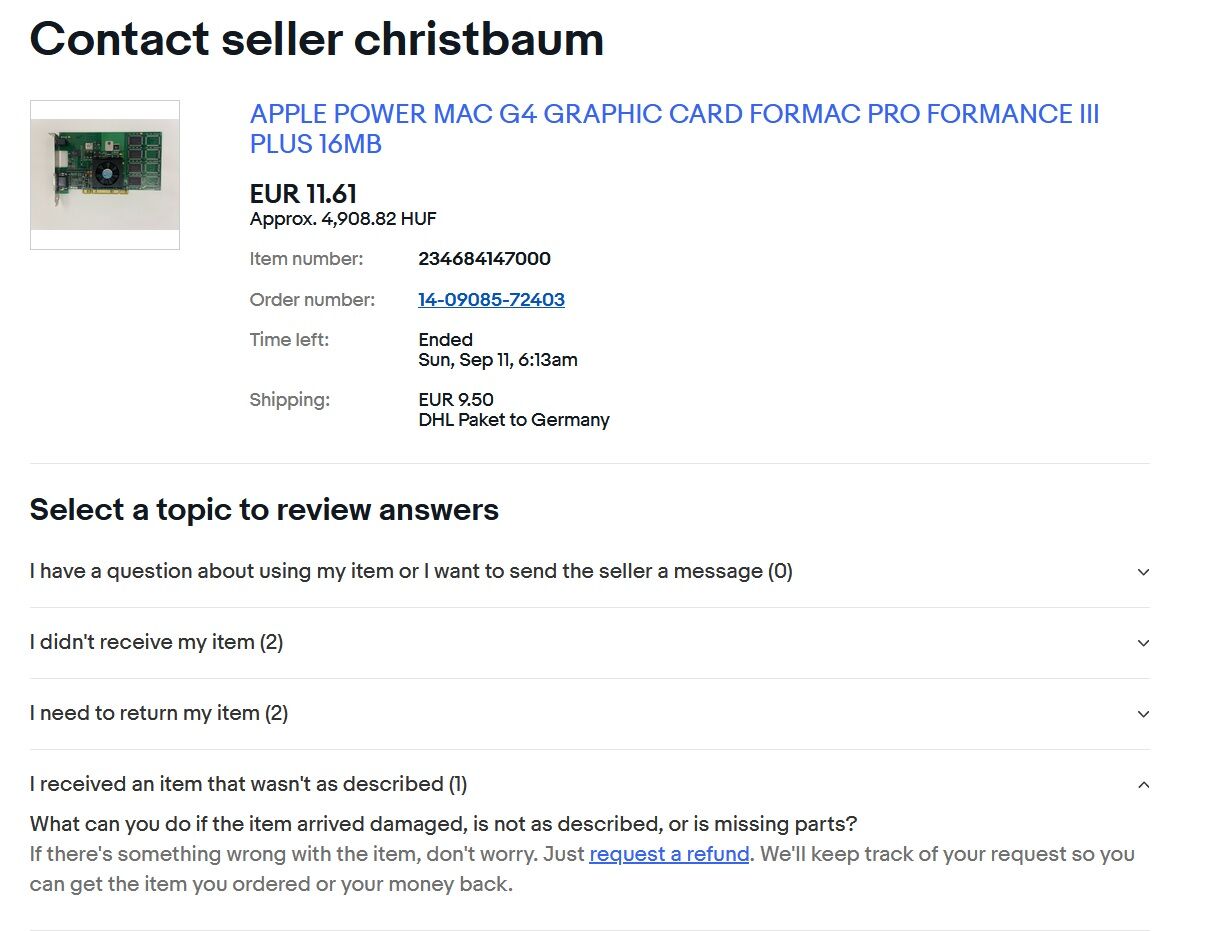The height and width of the screenshot is (931, 1214).
Task: Click the EUR 11.61 price
Action: [303, 194]
